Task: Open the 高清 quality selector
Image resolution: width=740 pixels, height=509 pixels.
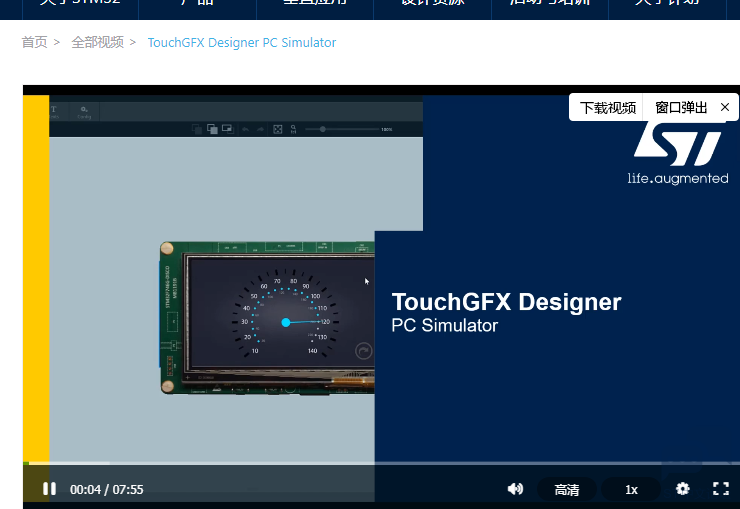Action: click(566, 490)
